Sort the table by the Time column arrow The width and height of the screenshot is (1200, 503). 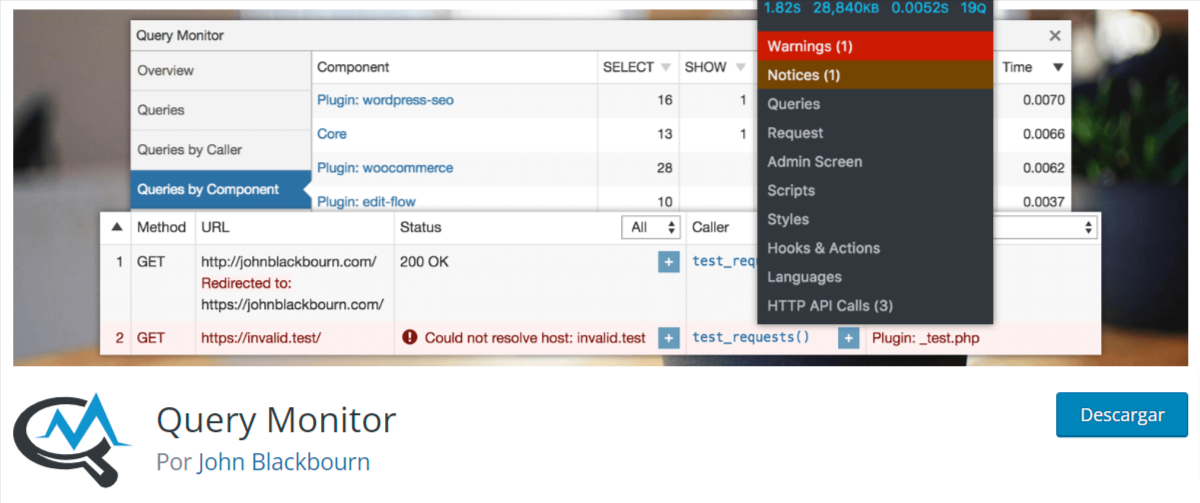1057,68
